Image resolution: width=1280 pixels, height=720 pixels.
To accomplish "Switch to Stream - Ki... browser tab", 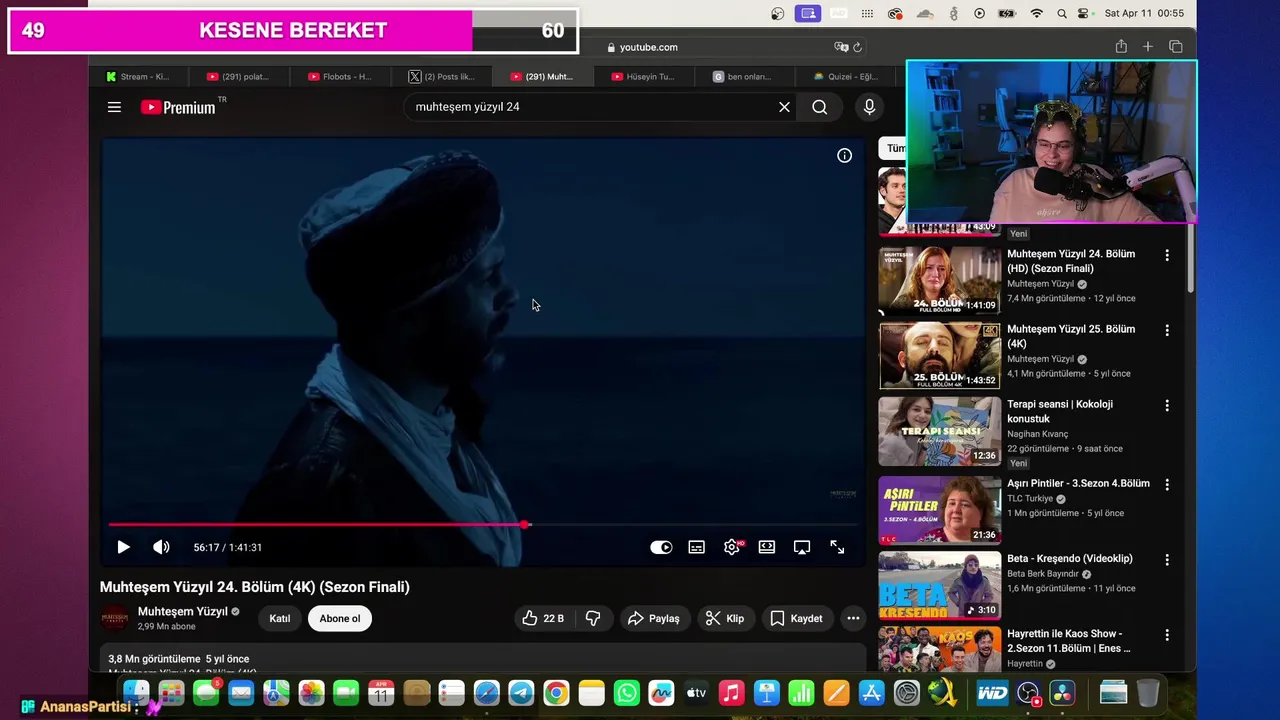I will (x=138, y=76).
